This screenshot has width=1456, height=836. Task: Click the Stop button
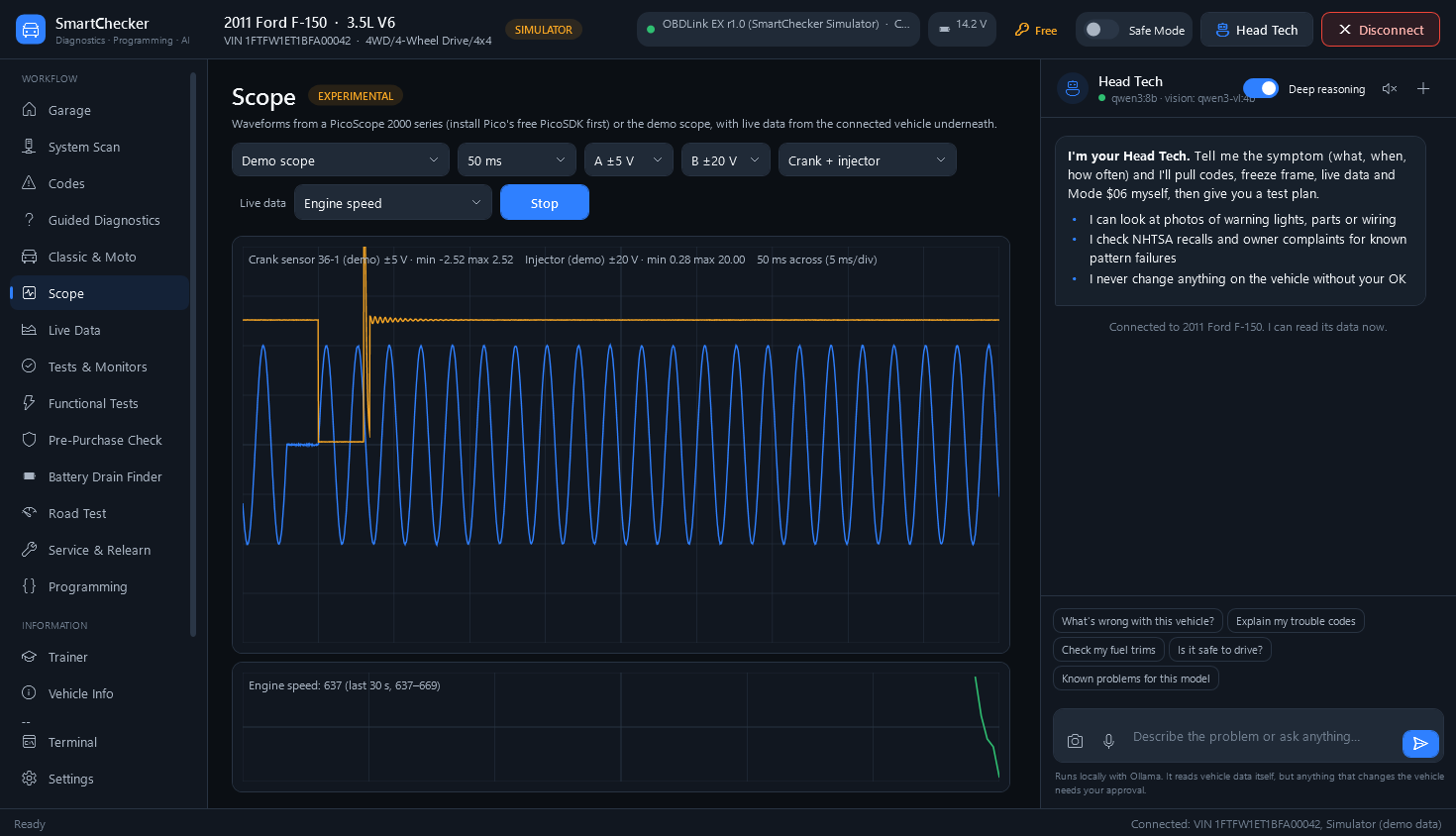(x=545, y=202)
